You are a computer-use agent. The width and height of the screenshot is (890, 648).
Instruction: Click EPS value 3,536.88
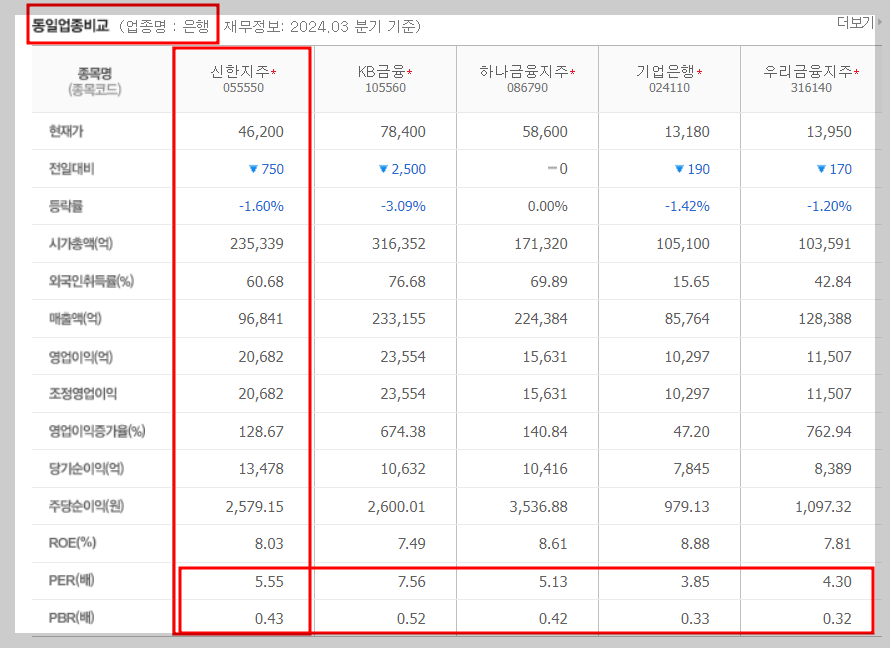538,507
